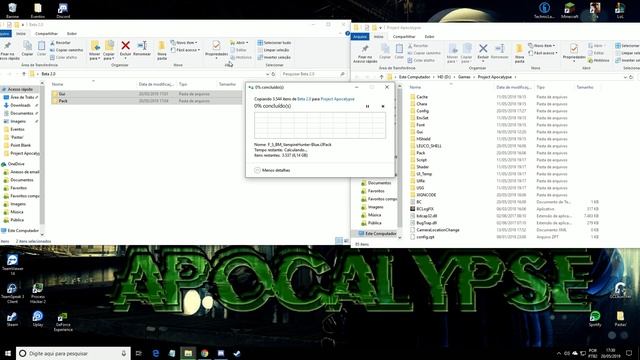This screenshot has height=360, width=640.
Task: Click Copiar caminho in Beta 2.0 window
Action: 67,50
